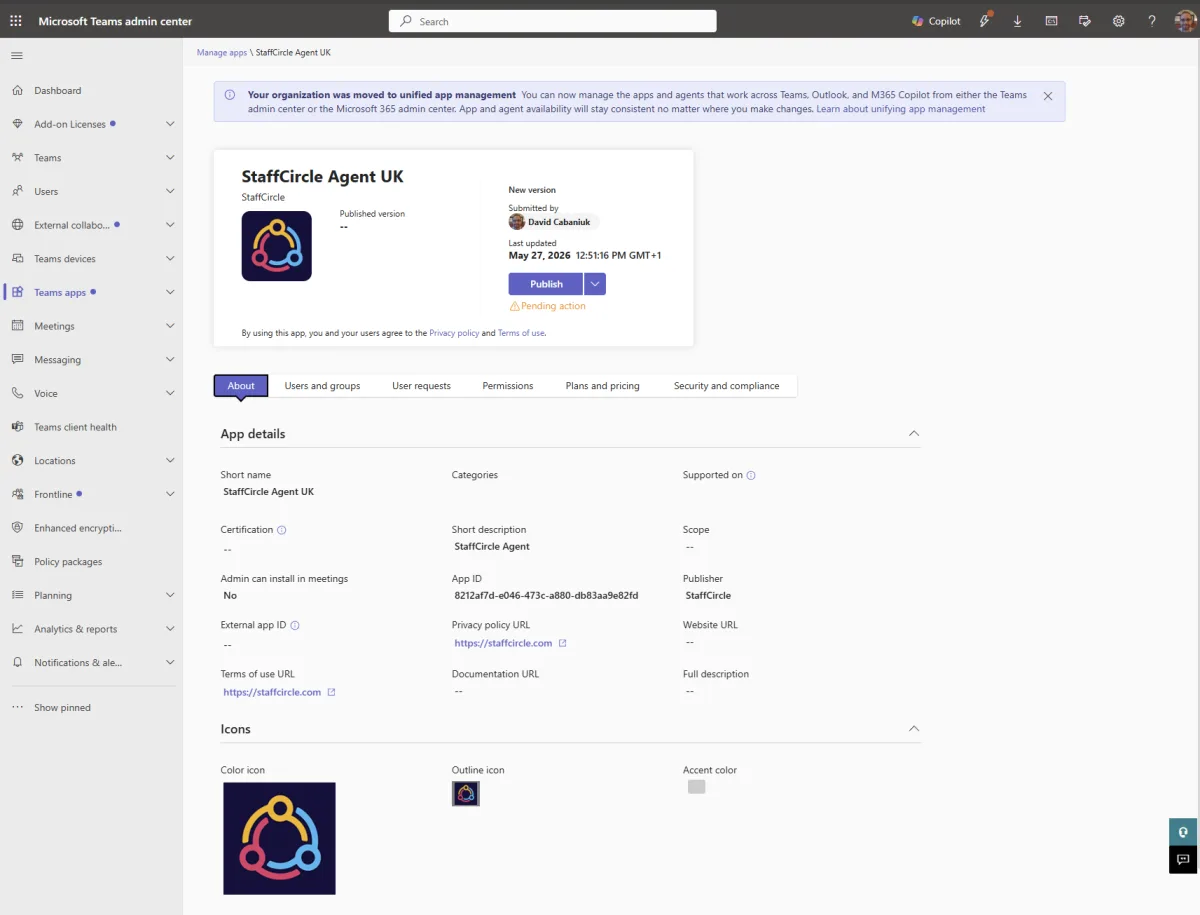Expand Teams section in sidebar
Image resolution: width=1200 pixels, height=915 pixels.
point(170,158)
